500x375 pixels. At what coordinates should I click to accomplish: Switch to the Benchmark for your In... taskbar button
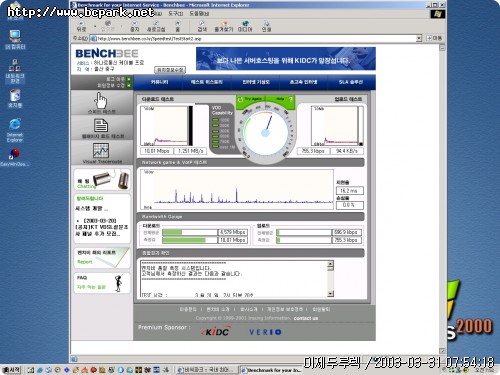(272, 370)
